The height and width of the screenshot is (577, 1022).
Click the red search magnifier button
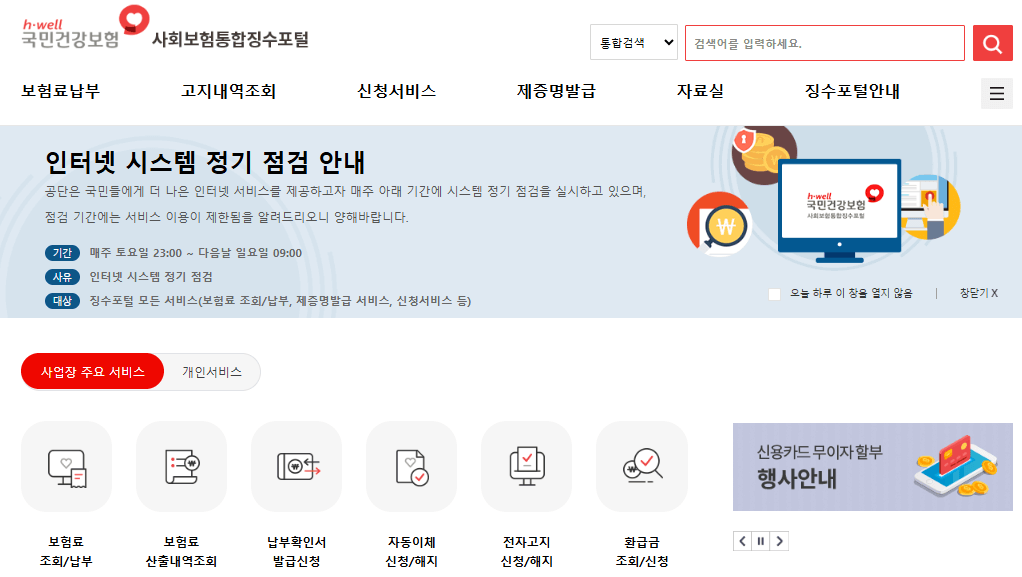point(992,43)
